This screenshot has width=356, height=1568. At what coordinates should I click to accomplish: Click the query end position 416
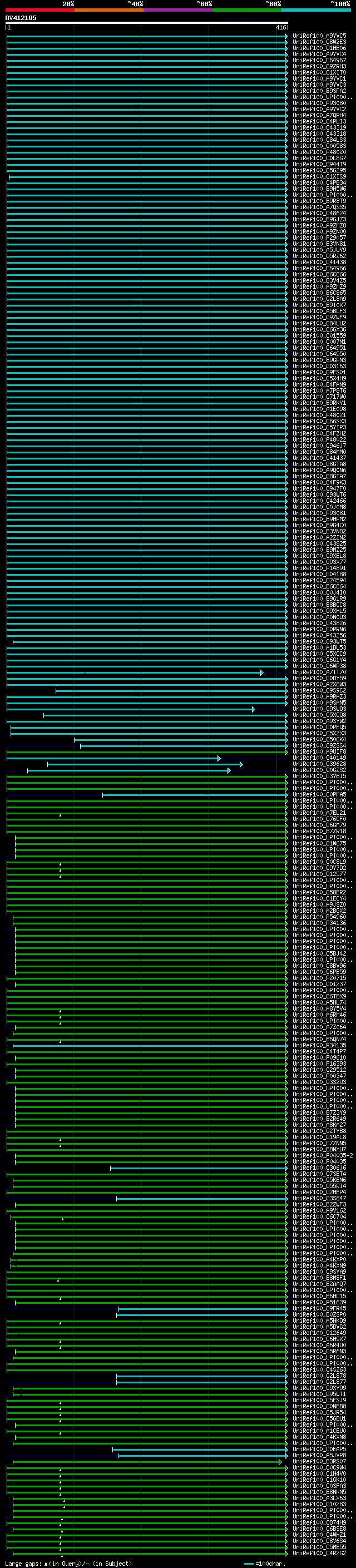click(x=280, y=27)
